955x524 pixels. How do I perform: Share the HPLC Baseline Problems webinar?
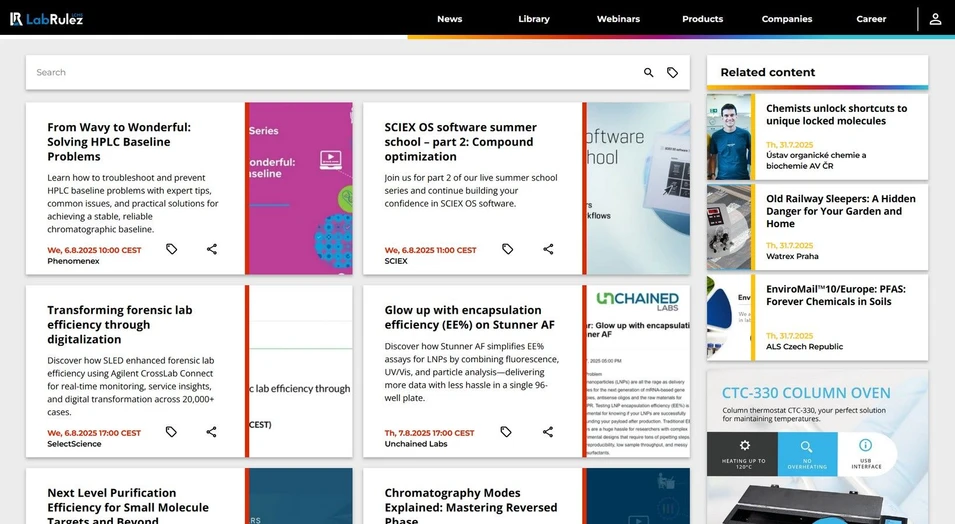[x=211, y=249]
